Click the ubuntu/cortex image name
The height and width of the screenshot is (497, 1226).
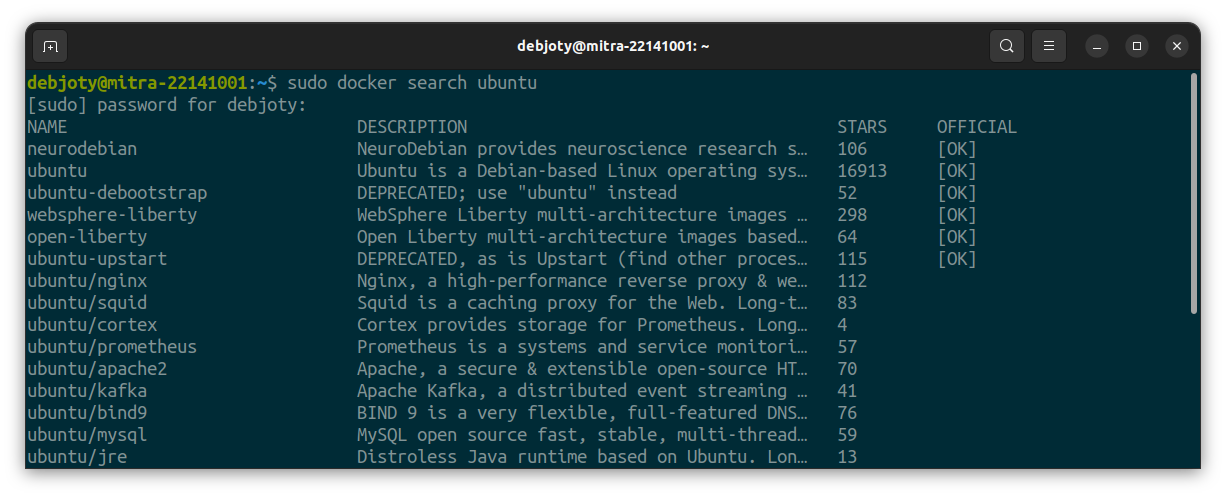tap(92, 325)
